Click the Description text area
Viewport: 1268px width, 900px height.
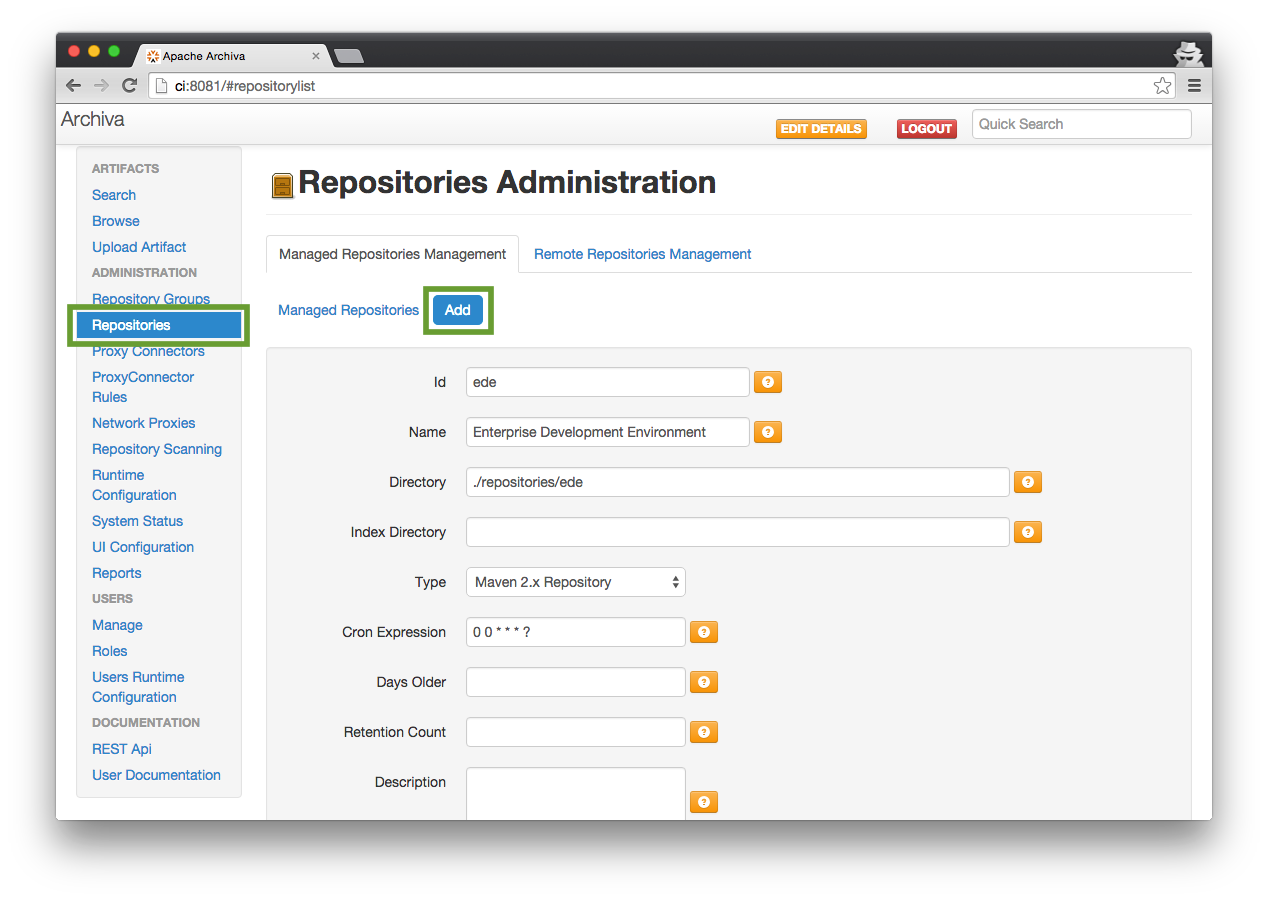(576, 794)
